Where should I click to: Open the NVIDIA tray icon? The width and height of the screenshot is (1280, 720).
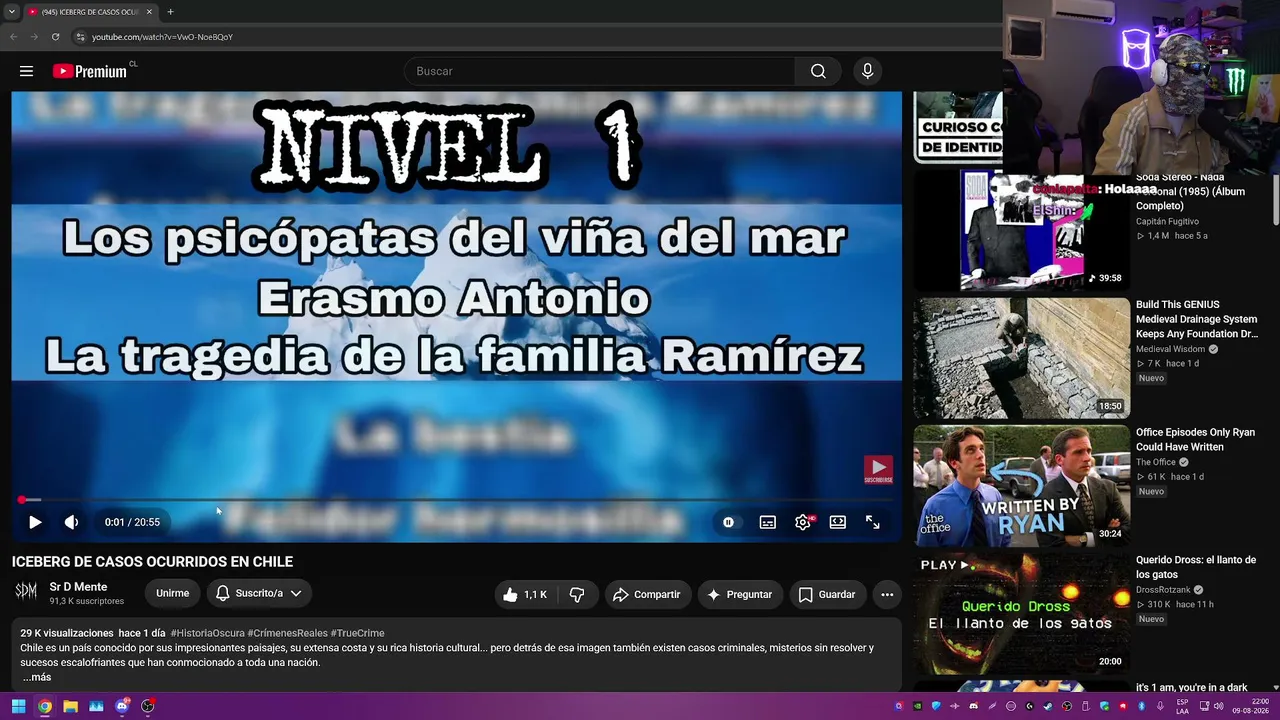pos(917,706)
